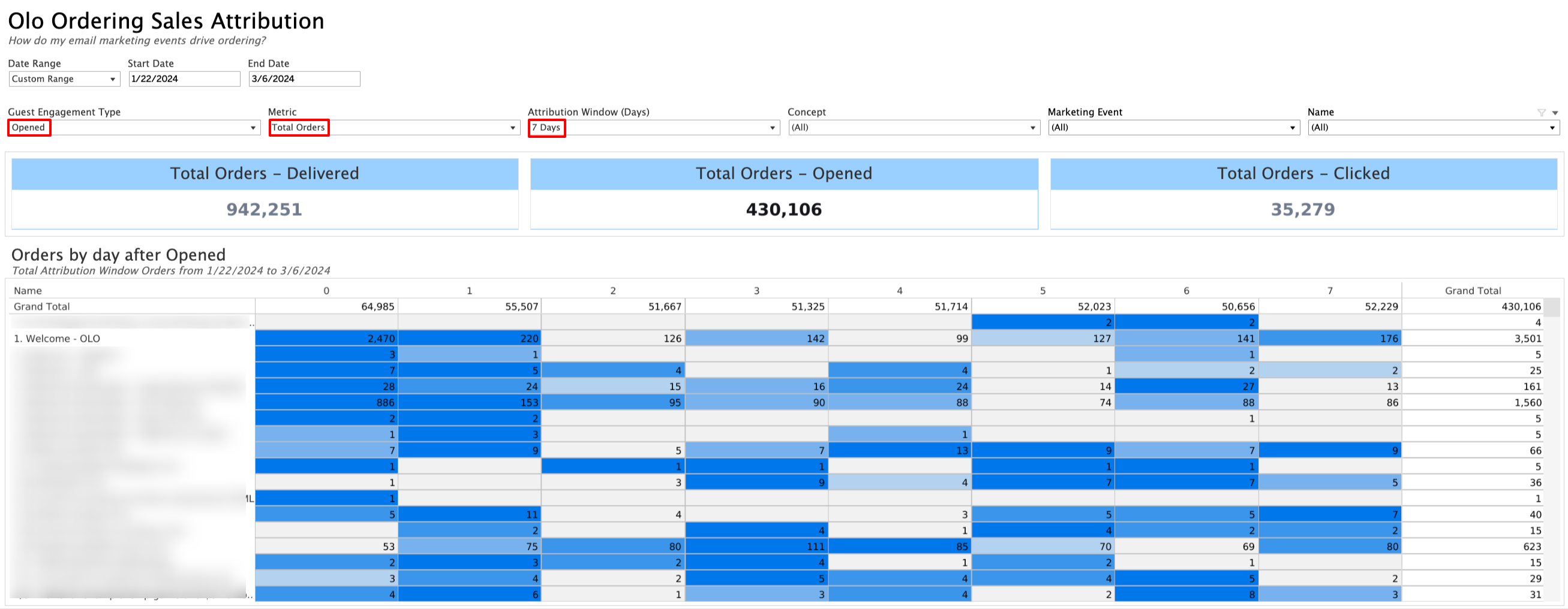The image size is (1568, 609).
Task: Click the day 0 column header
Action: (326, 291)
